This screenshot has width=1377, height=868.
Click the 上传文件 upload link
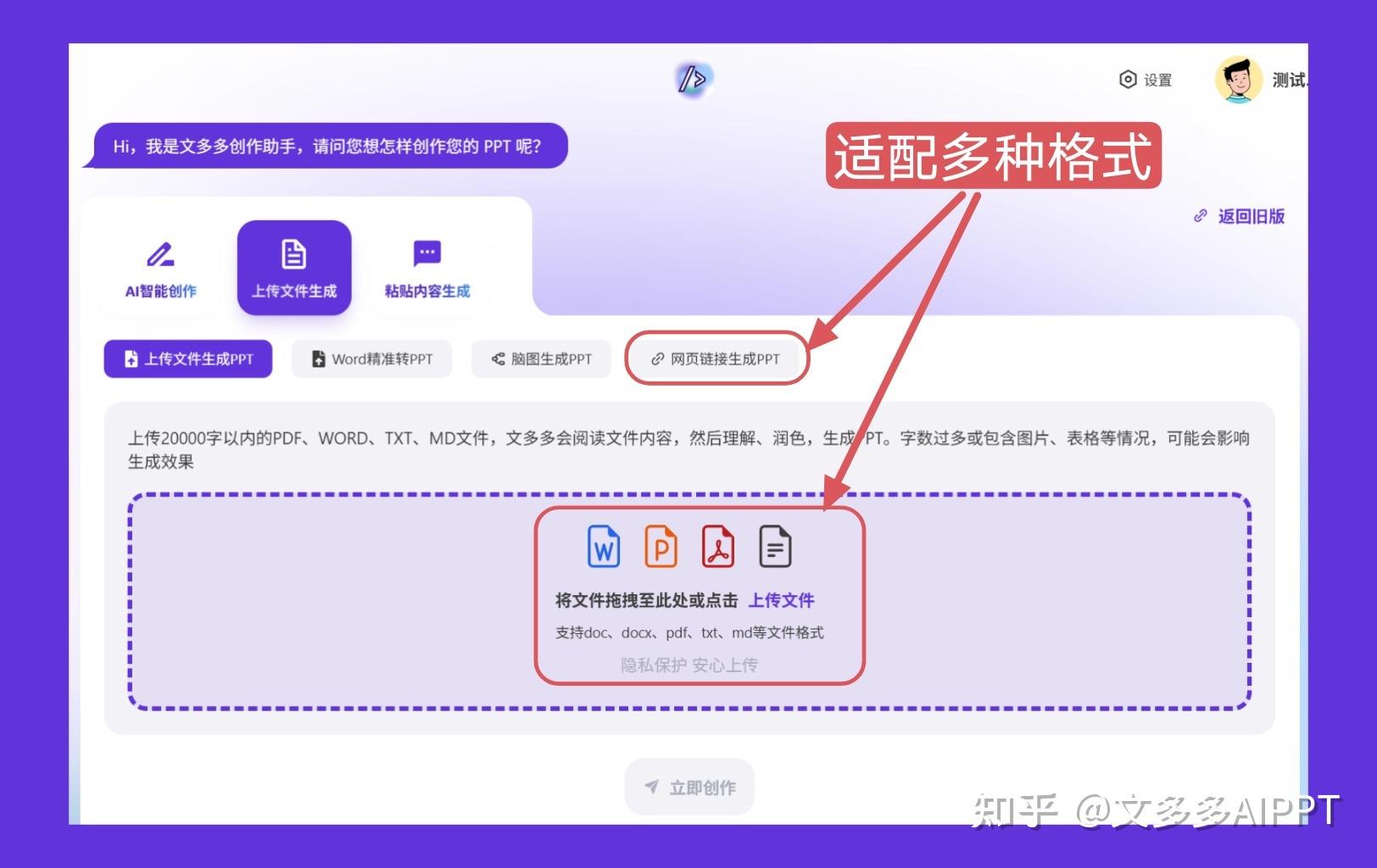(x=781, y=599)
